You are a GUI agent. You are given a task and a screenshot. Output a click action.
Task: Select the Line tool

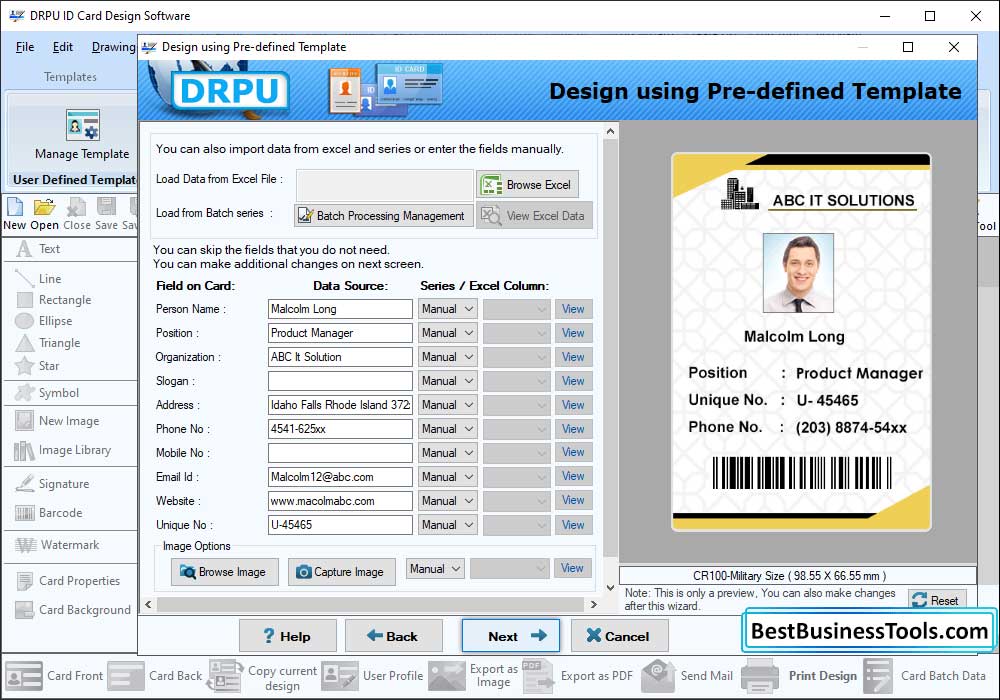pos(38,279)
